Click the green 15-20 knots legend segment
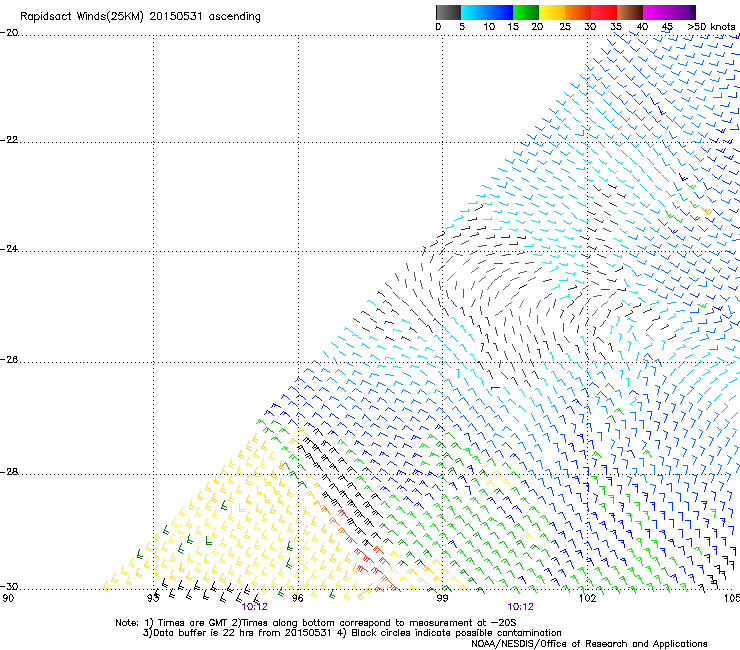Screen dimensions: 740x650 526,12
